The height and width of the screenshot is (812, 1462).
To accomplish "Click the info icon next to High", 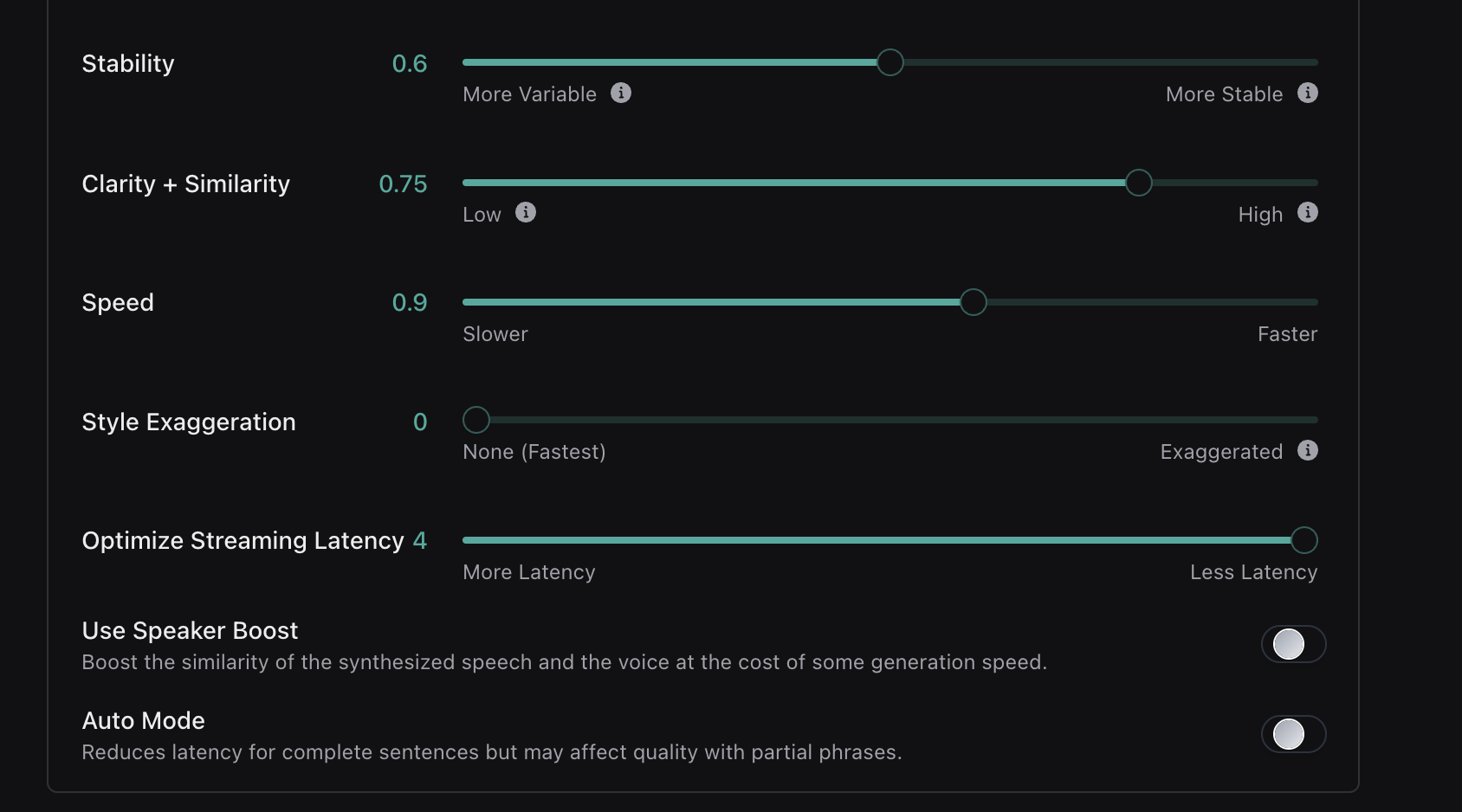I will coord(1308,212).
